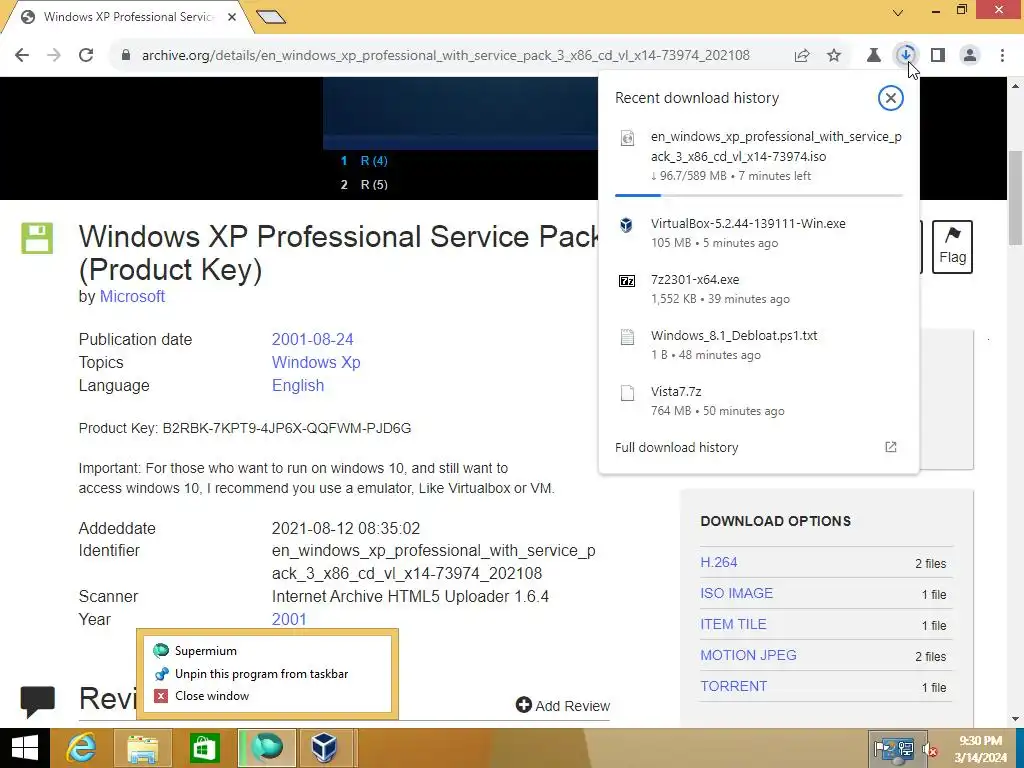Click the scrollbar down arrow
This screenshot has height=768, width=1024.
pyautogui.click(x=1016, y=720)
